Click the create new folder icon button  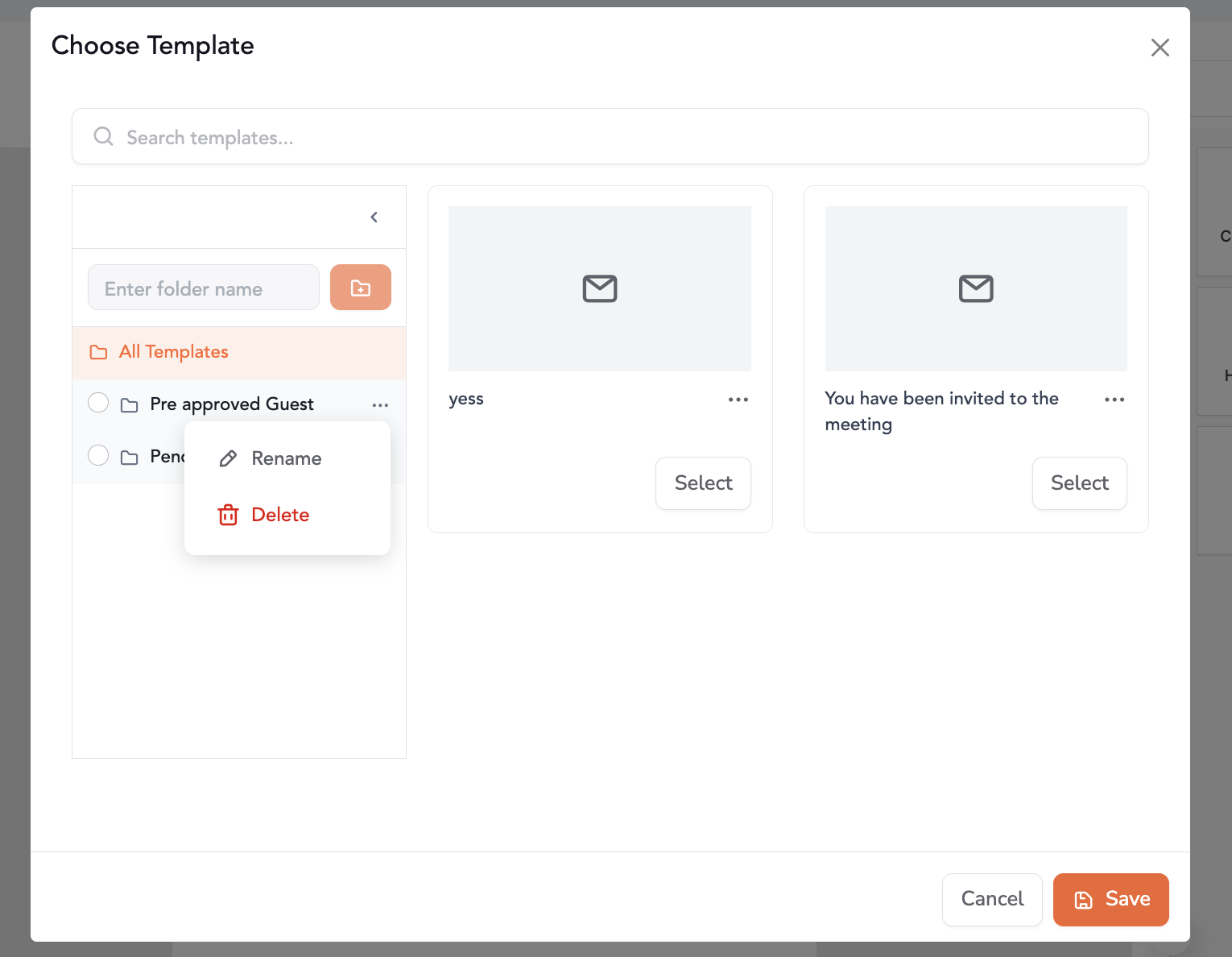click(x=360, y=288)
